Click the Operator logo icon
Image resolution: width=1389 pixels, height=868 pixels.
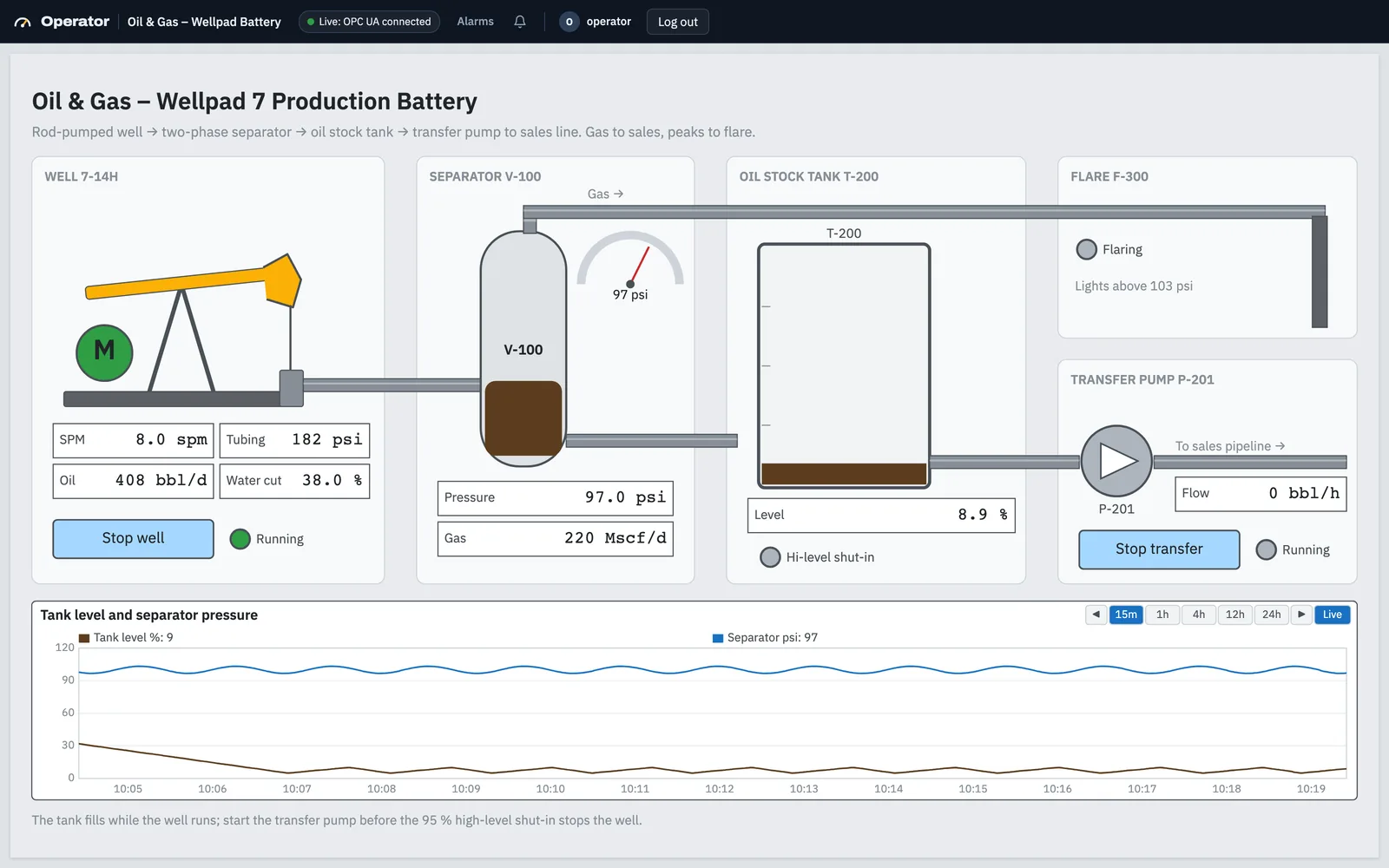(23, 22)
